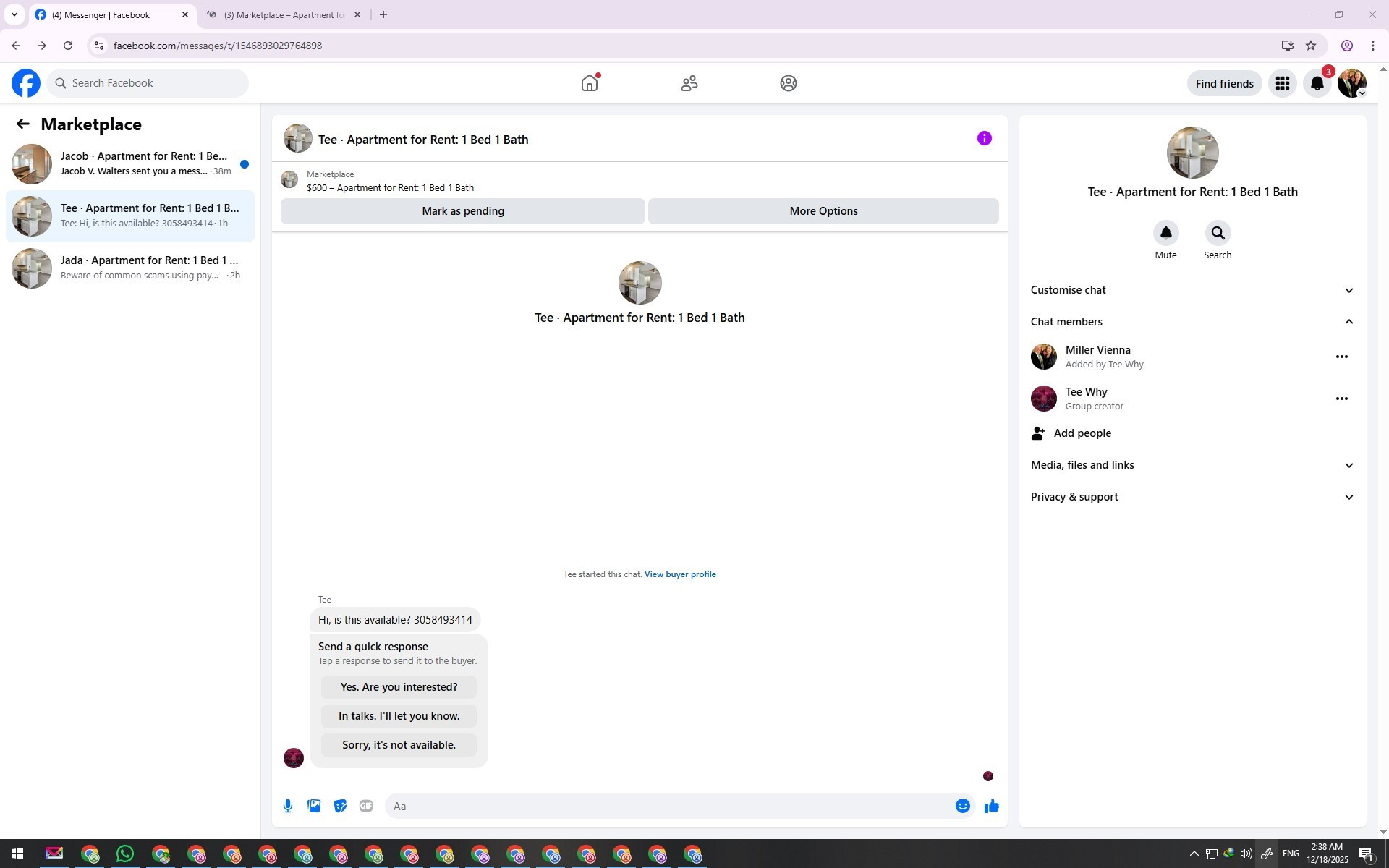Click Mark as pending button
The width and height of the screenshot is (1389, 868).
(x=462, y=211)
